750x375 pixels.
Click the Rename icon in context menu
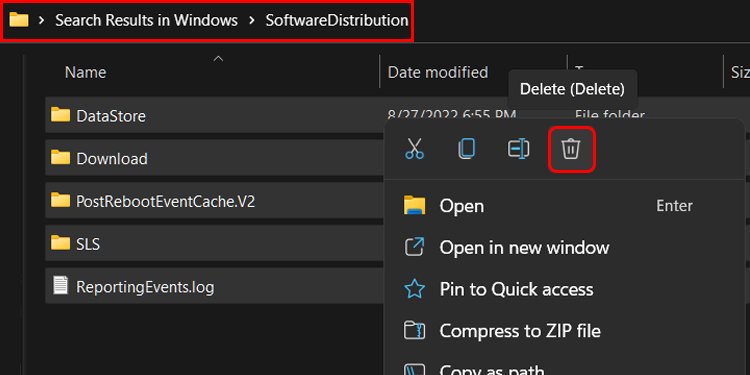point(518,149)
